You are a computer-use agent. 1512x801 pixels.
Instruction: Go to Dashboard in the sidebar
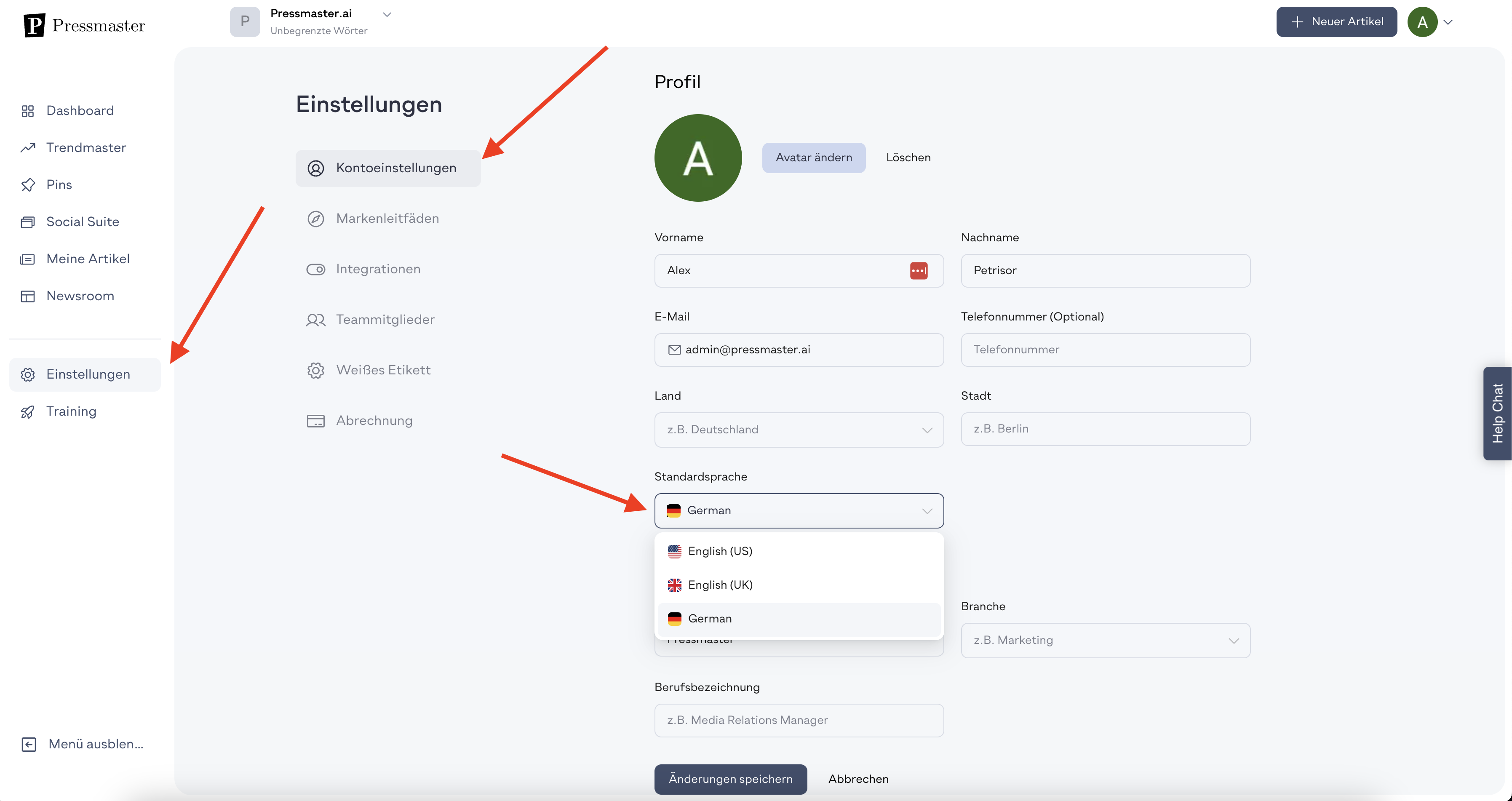point(85,111)
